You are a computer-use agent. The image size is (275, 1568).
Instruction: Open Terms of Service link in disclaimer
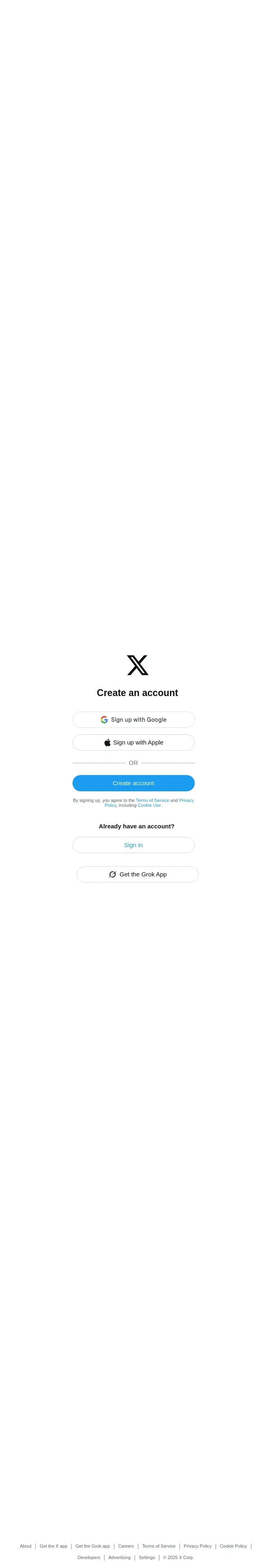[152, 800]
